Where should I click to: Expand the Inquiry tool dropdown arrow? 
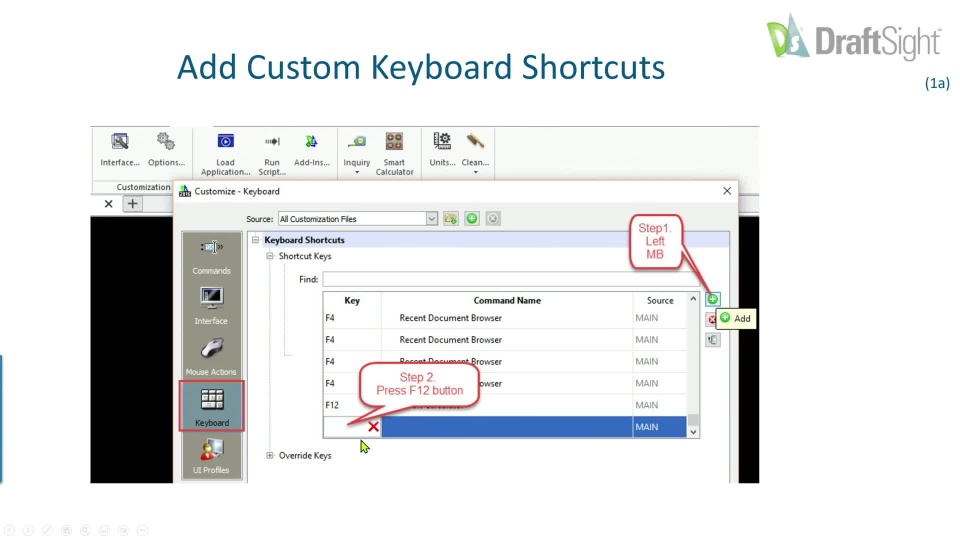click(356, 173)
